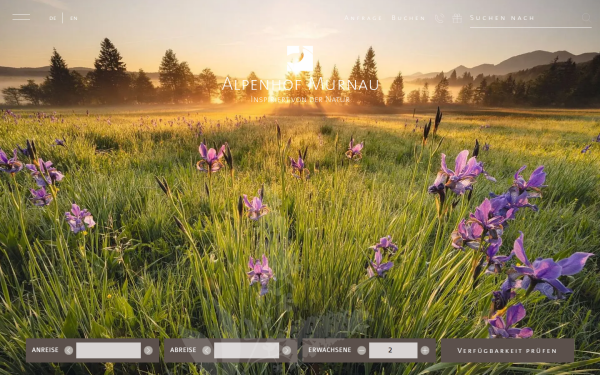Screen dimensions: 600x375
Task: Step Anreise date forward with right arrow
Action: tap(148, 350)
